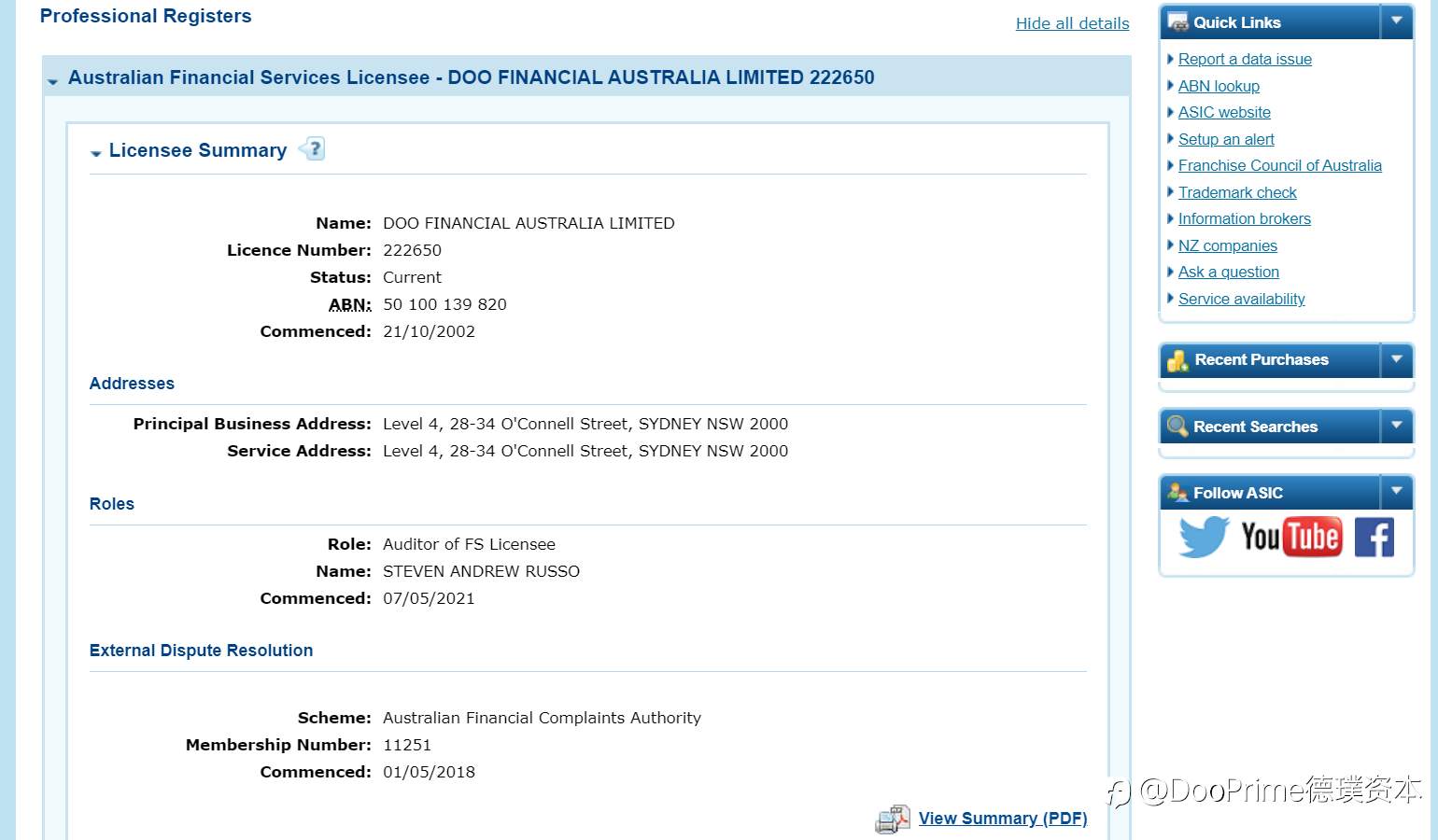Click the auditor commenced date 07/05/2021
This screenshot has width=1438, height=840.
[x=429, y=598]
